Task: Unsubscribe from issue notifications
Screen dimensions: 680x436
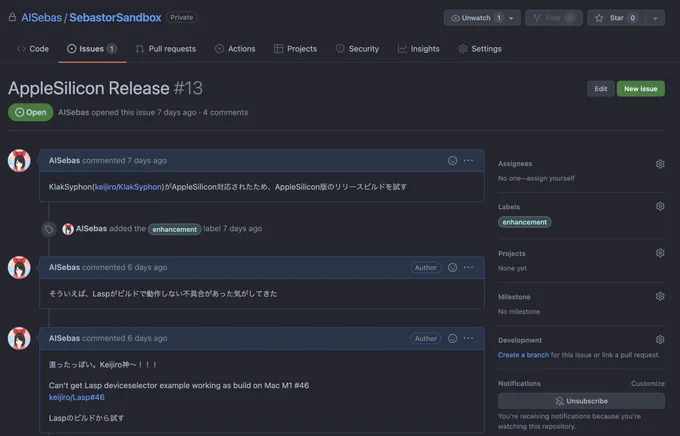Action: tap(581, 401)
